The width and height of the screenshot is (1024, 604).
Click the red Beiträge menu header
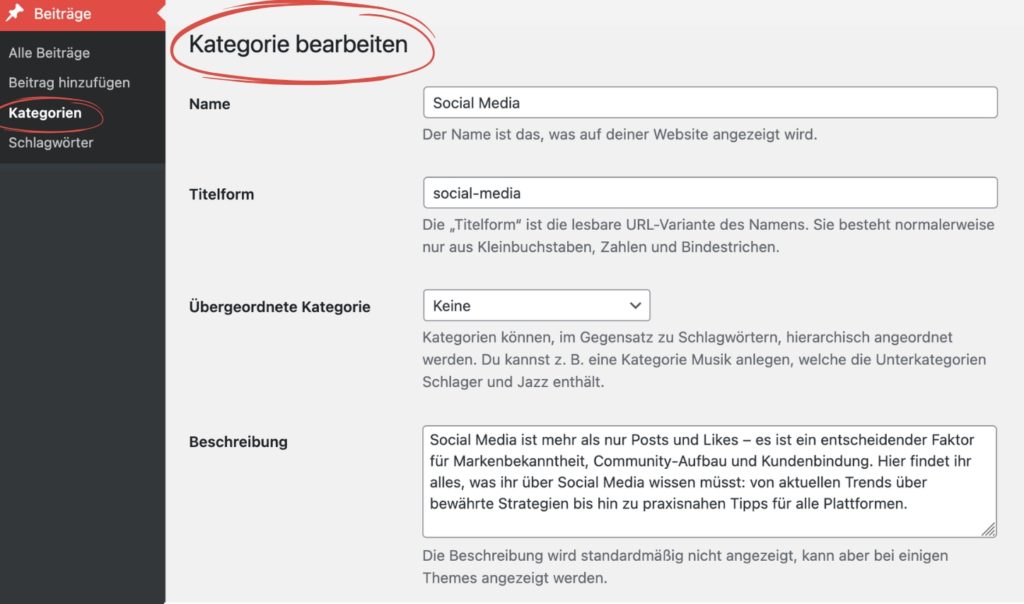tap(60, 13)
